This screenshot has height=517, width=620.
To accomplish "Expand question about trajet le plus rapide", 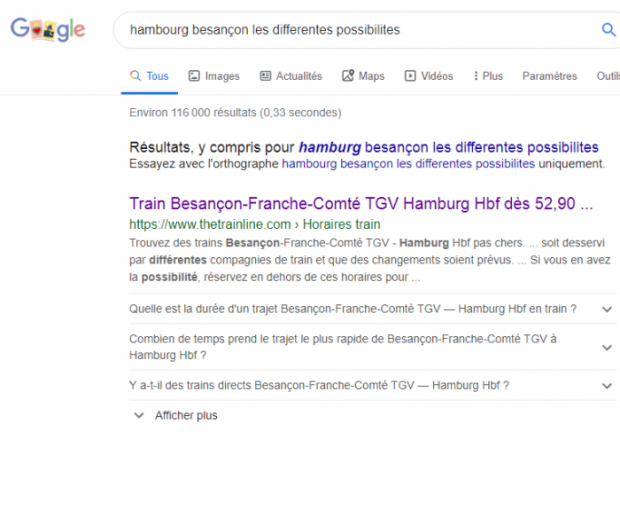I will click(372, 347).
